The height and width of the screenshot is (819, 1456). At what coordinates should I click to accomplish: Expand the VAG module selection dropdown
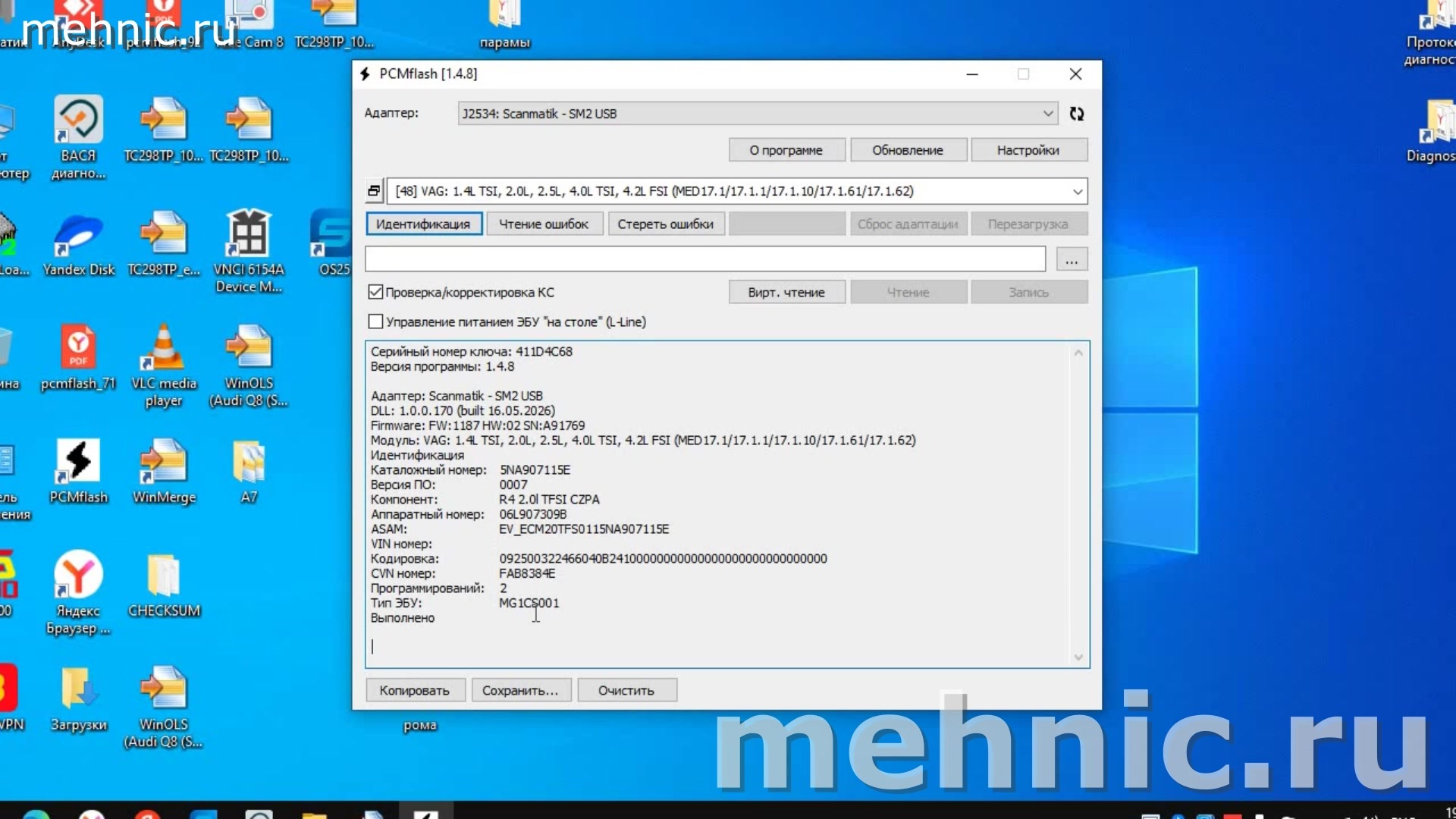[x=1078, y=191]
